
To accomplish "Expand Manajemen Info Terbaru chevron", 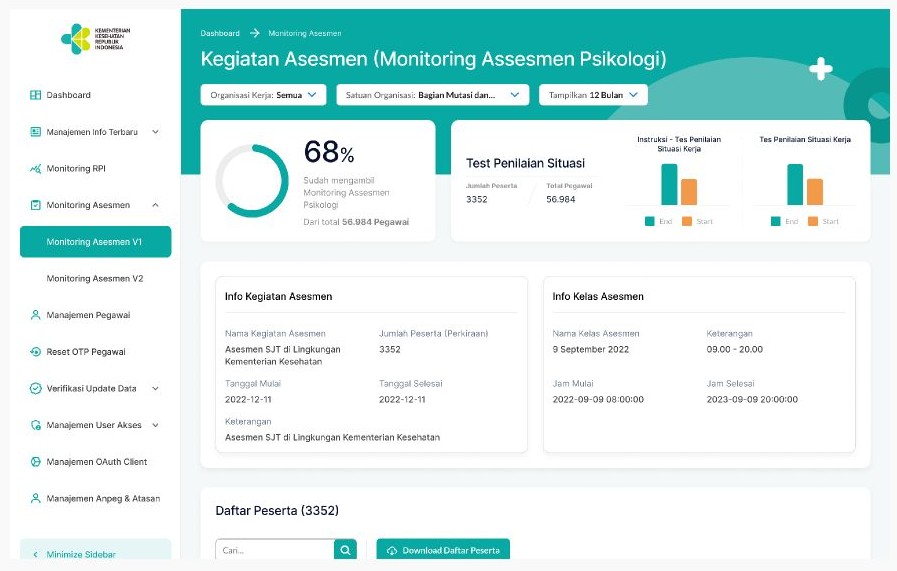I will 156,132.
